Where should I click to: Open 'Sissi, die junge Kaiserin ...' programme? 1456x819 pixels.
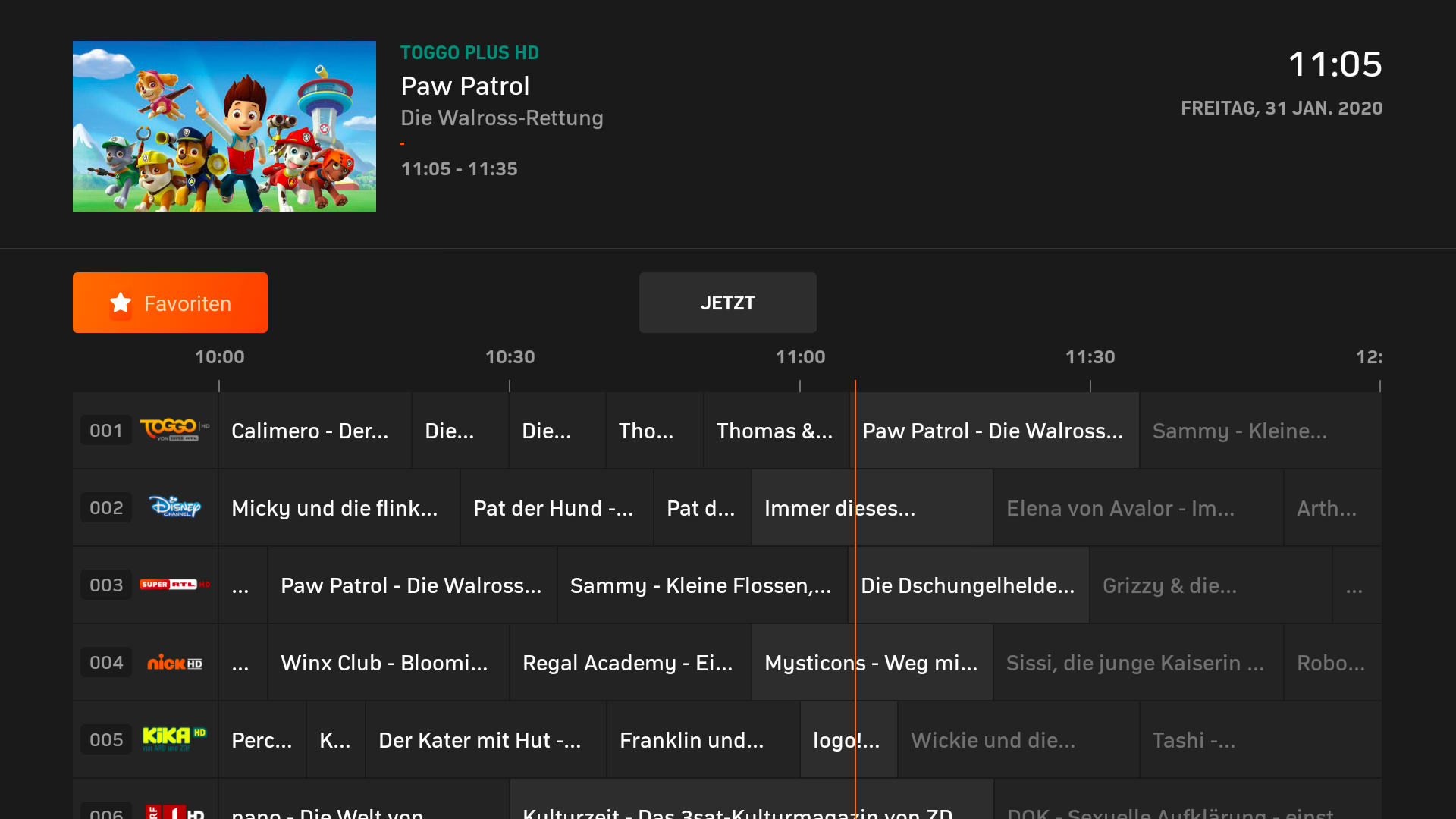click(x=1138, y=663)
